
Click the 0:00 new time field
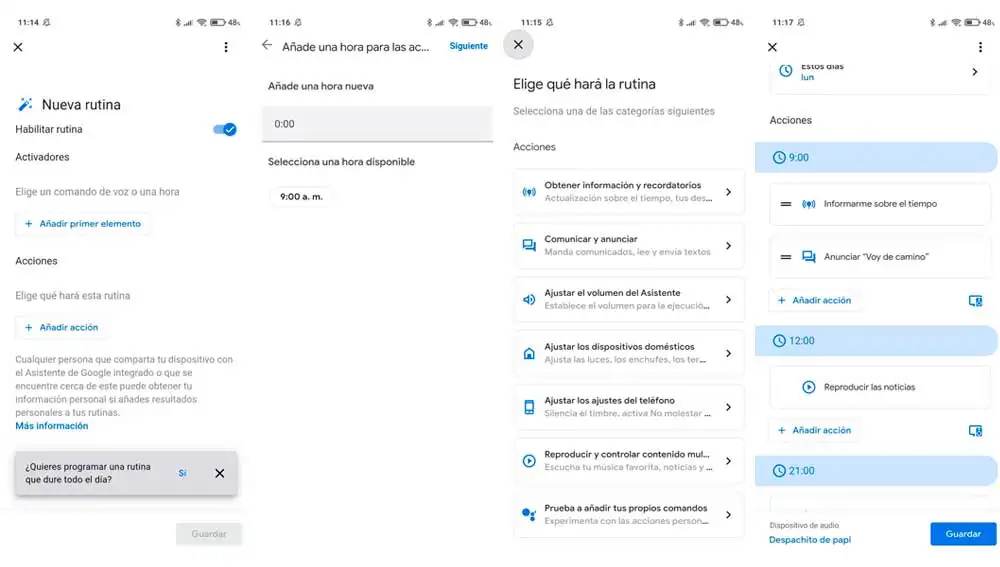pyautogui.click(x=377, y=124)
